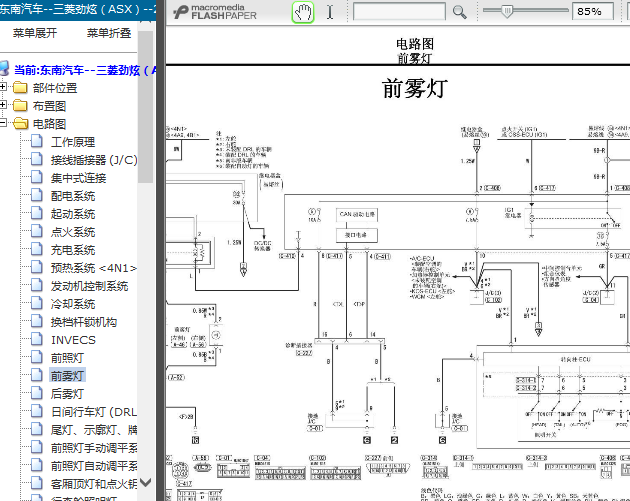The width and height of the screenshot is (630, 501).
Task: Click the document icon beside 换档杆锁机构
Action: point(37,321)
